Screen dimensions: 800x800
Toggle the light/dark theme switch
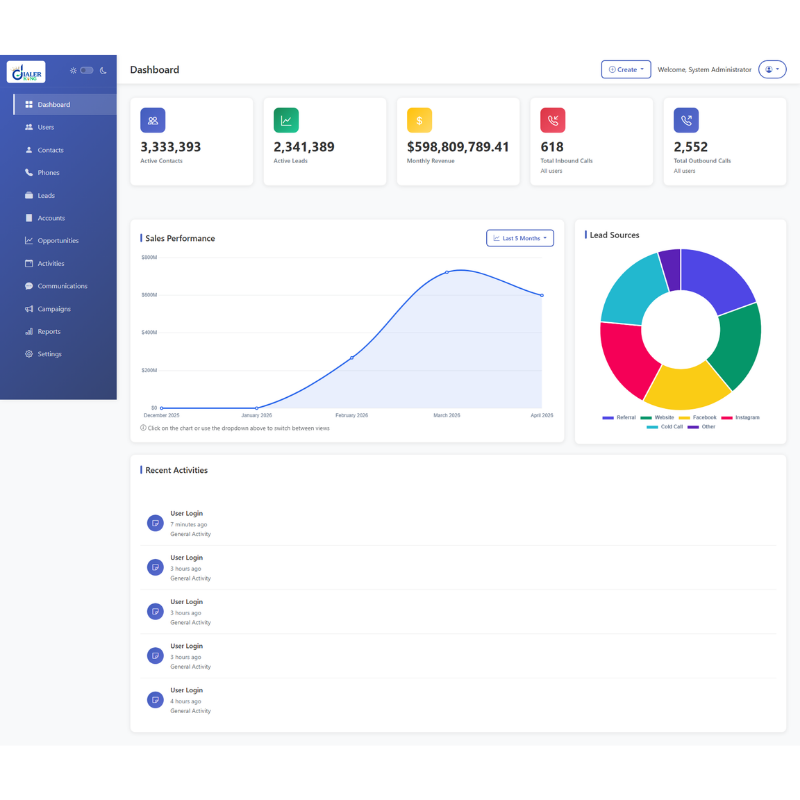pos(87,70)
